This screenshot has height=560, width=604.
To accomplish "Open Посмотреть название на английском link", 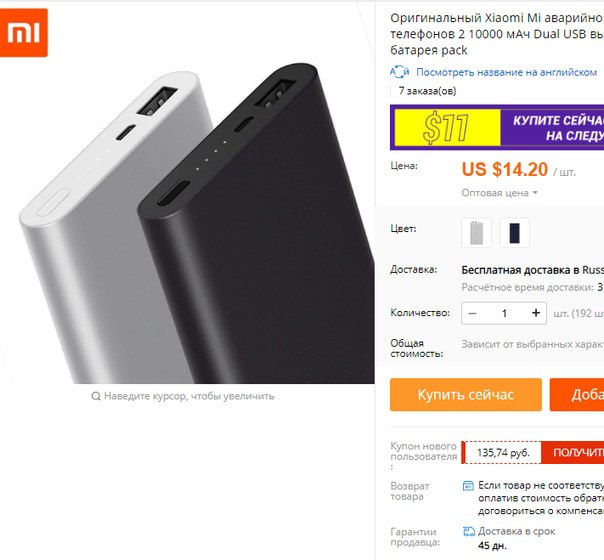I will point(507,72).
